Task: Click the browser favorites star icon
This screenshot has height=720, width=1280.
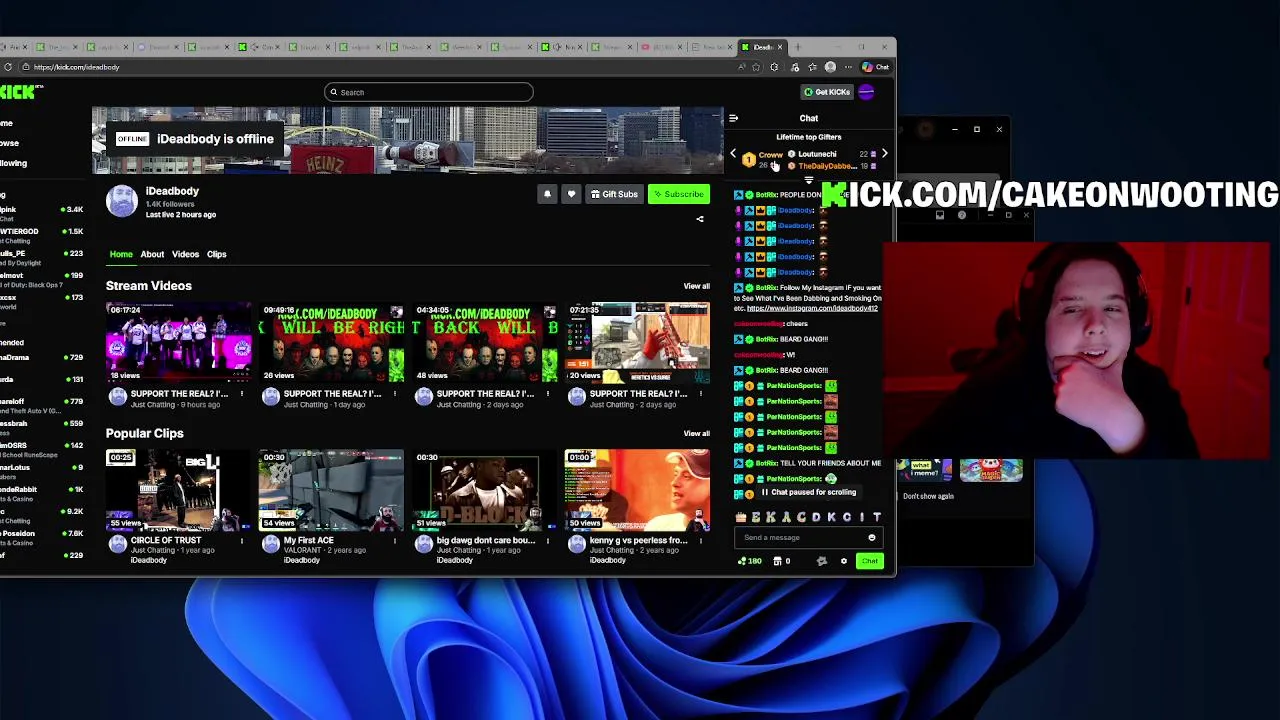Action: [757, 67]
